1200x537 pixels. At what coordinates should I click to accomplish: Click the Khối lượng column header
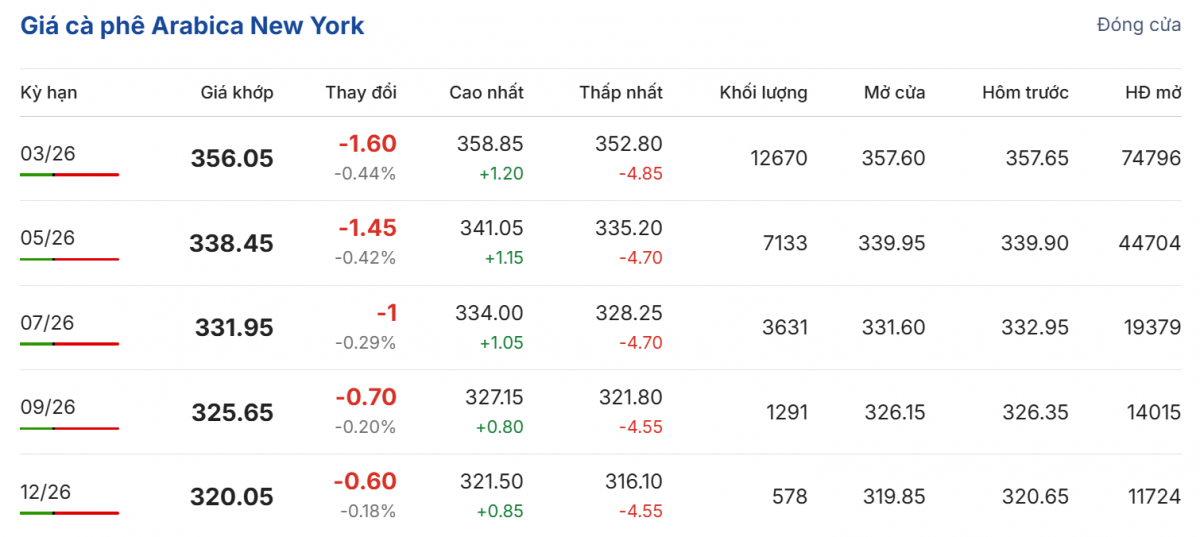pos(763,93)
